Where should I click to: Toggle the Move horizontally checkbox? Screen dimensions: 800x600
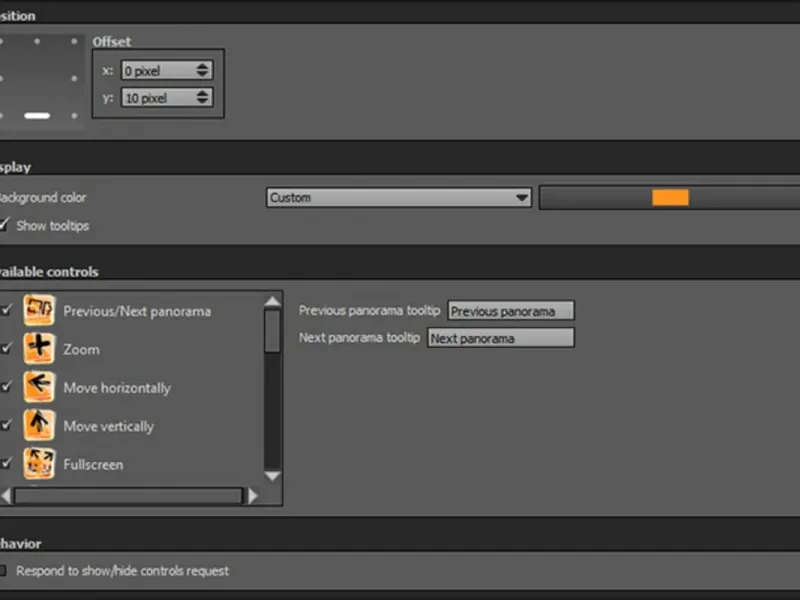[x=6, y=386]
